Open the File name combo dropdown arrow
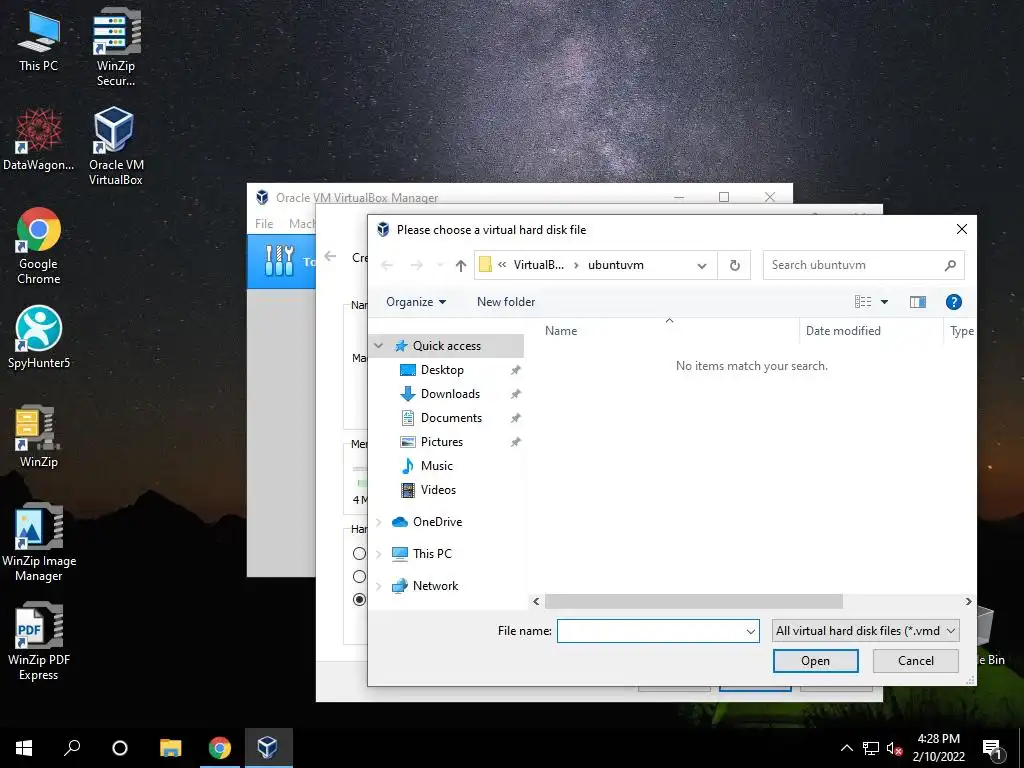The image size is (1024, 768). (x=750, y=631)
